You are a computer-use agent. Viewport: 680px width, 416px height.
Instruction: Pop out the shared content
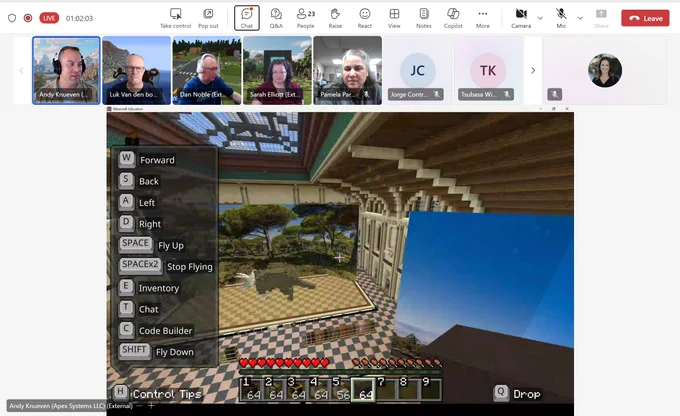[208, 18]
